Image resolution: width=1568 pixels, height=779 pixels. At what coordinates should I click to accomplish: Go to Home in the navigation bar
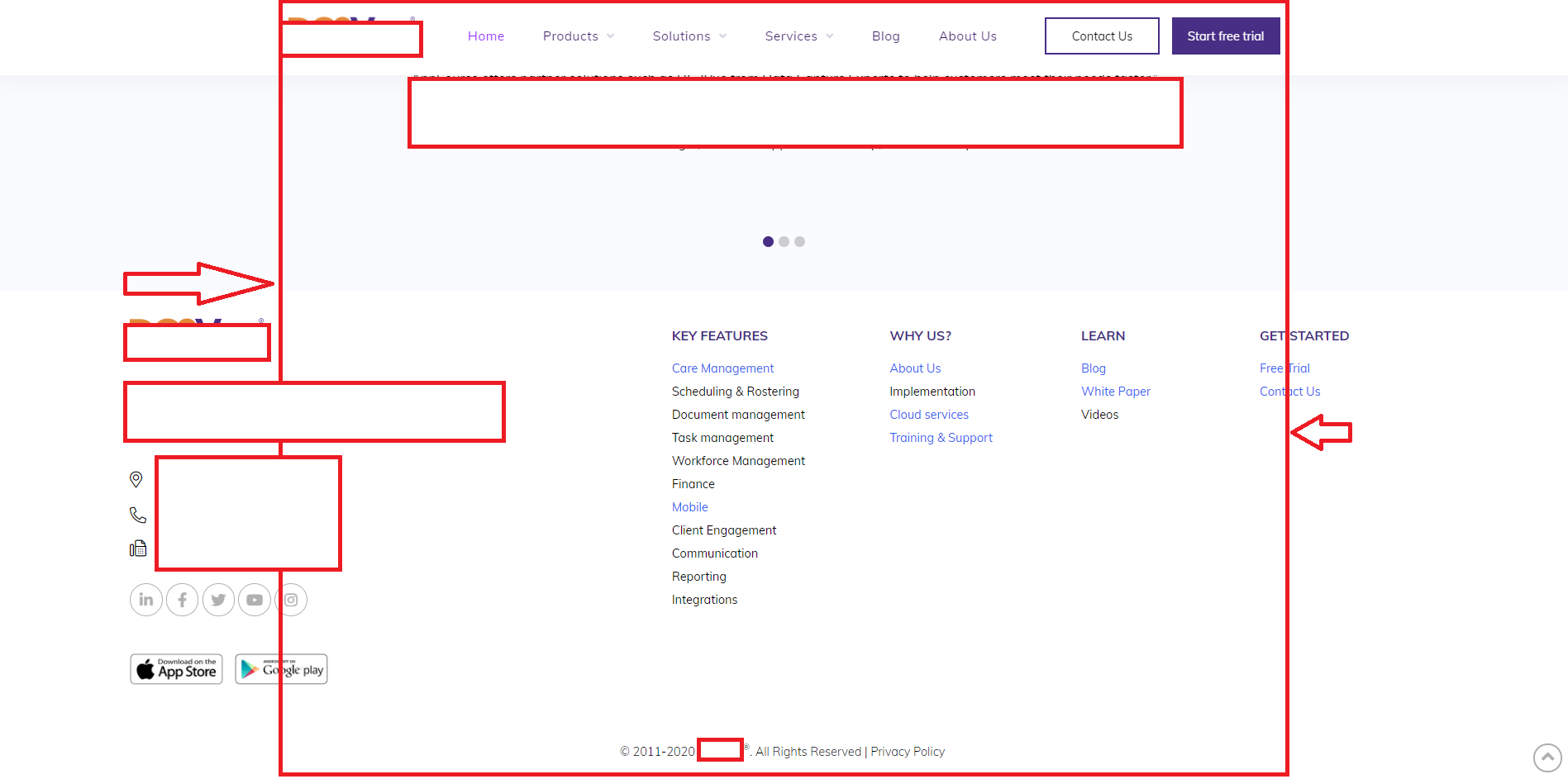coord(486,36)
